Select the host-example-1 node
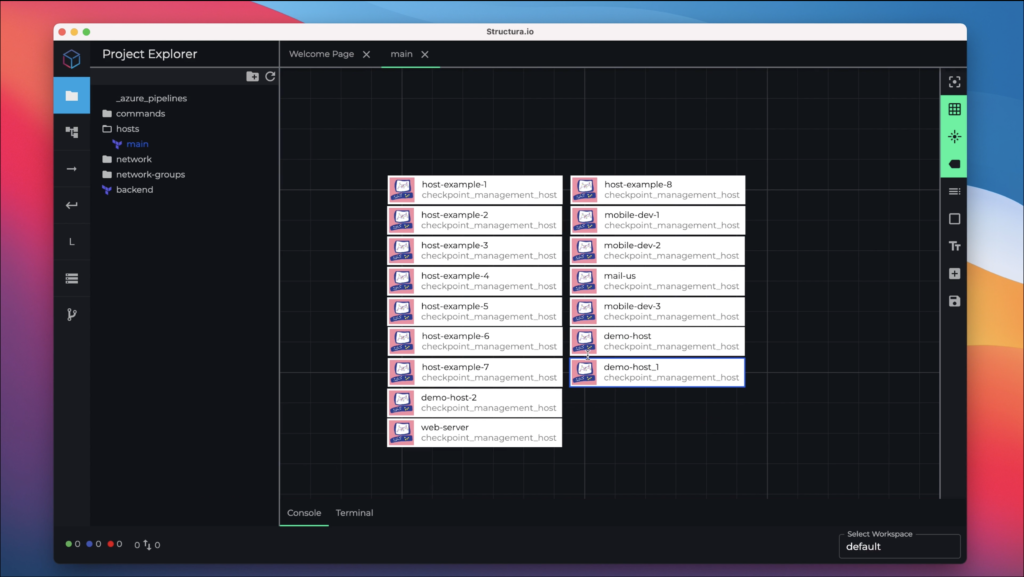The height and width of the screenshot is (577, 1024). click(x=475, y=189)
